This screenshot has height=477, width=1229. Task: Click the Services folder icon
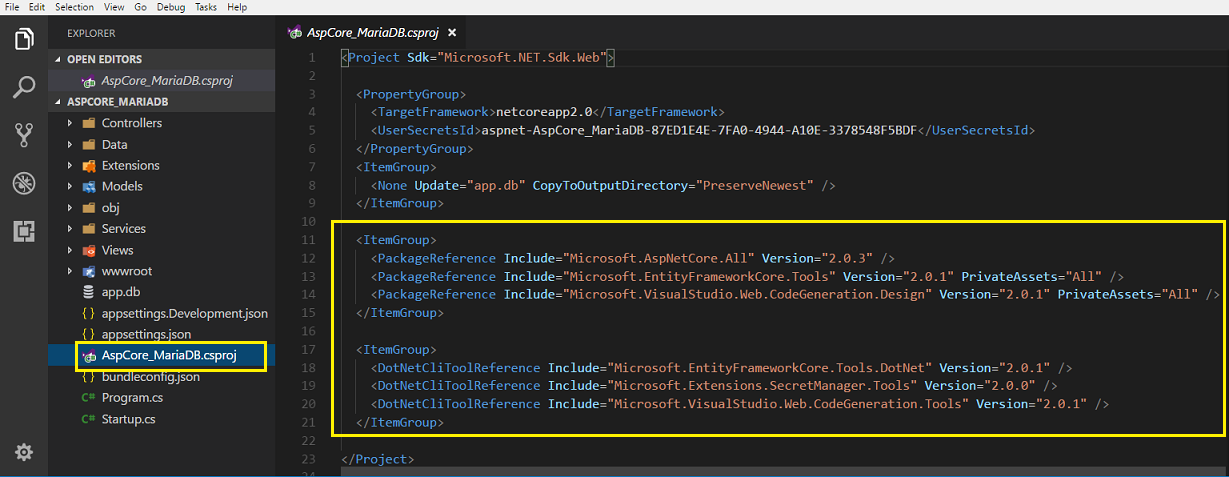point(88,228)
